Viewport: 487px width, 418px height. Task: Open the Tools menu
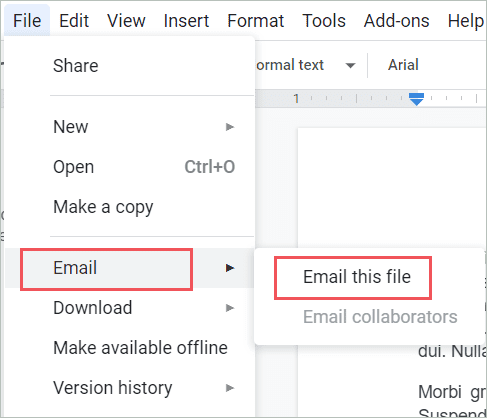click(324, 21)
